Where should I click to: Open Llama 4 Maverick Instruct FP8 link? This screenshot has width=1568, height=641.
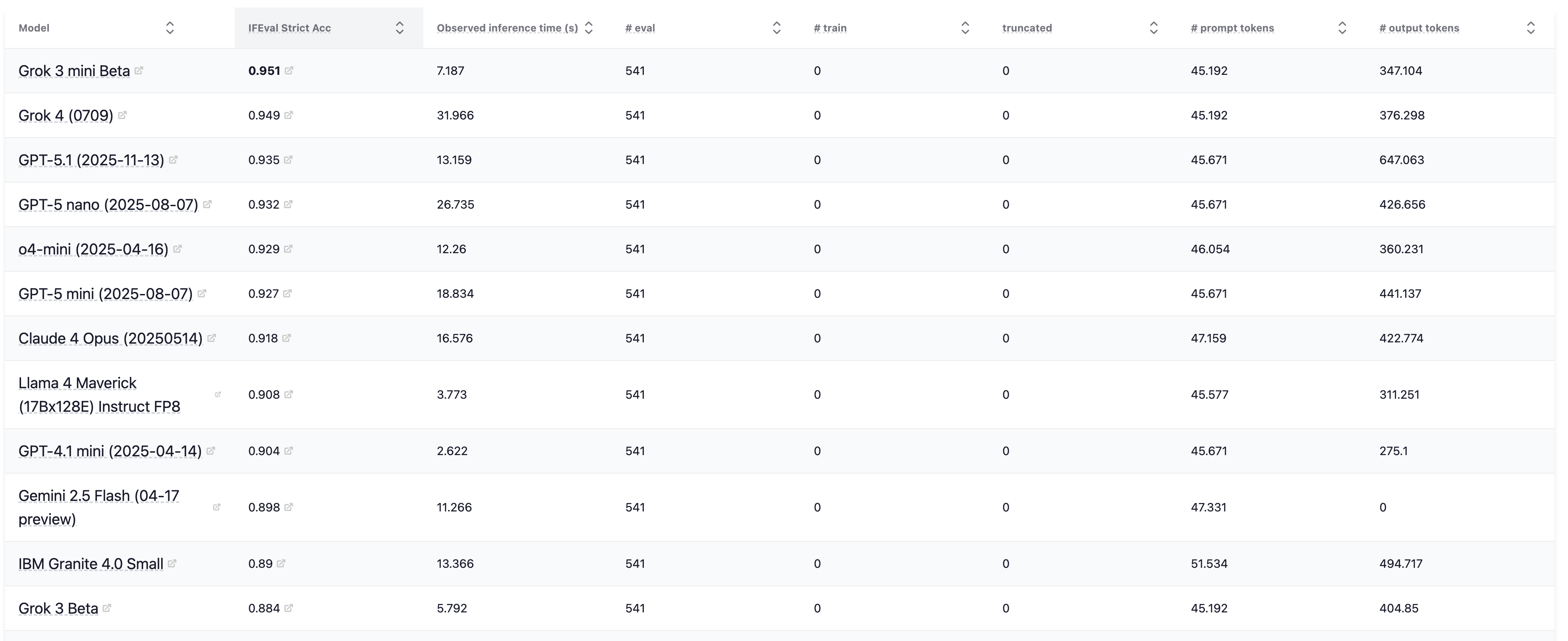pyautogui.click(x=99, y=395)
